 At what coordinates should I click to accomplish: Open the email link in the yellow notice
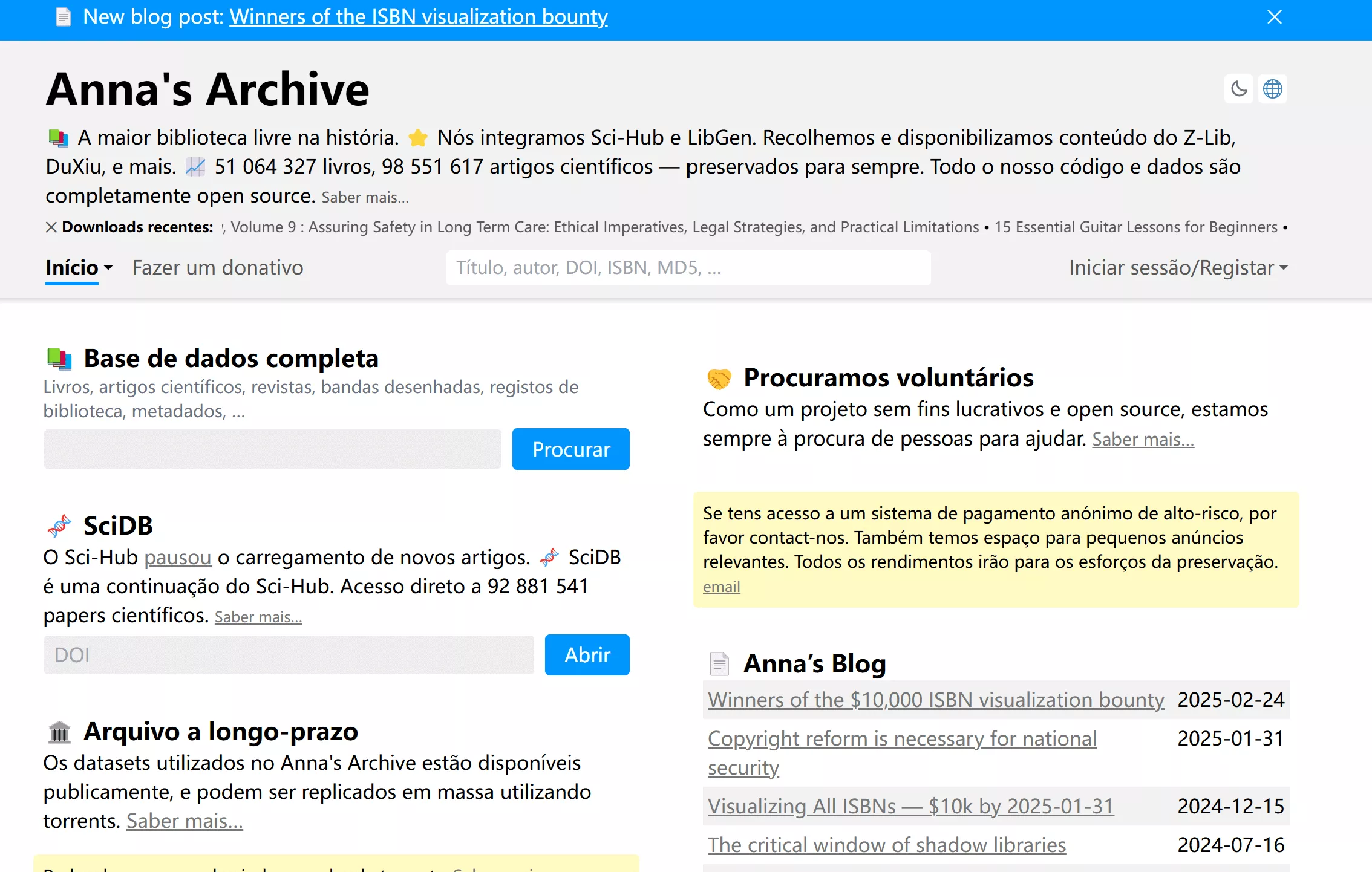pyautogui.click(x=721, y=587)
